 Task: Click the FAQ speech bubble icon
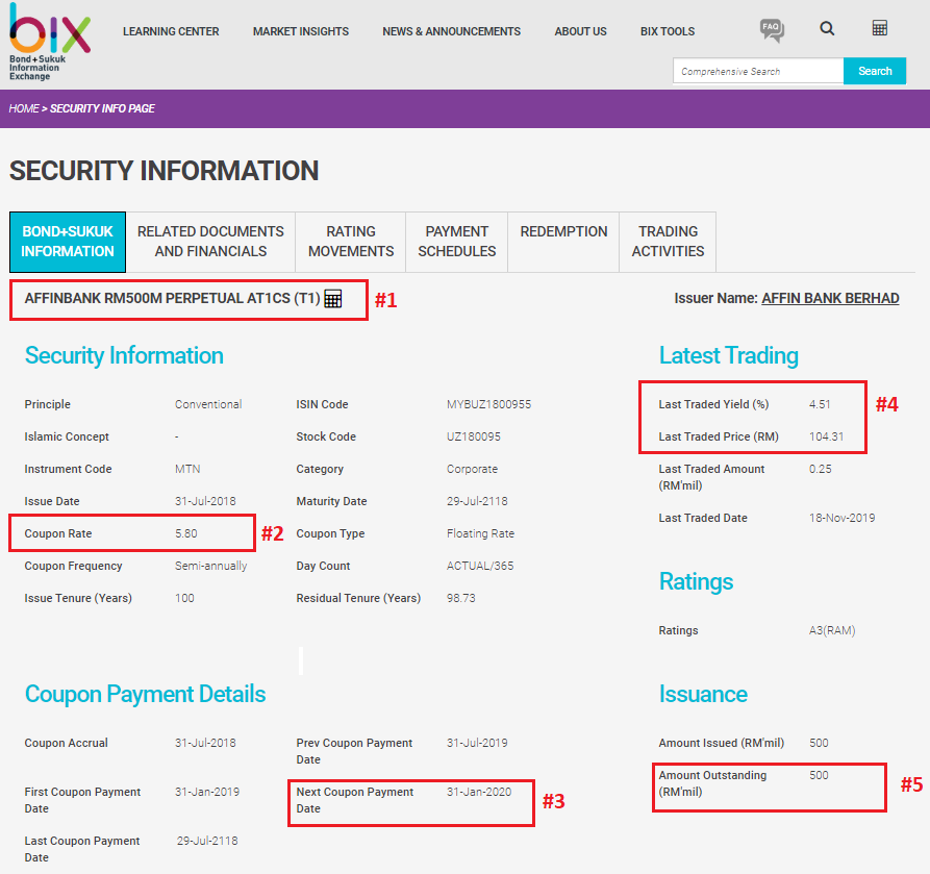pos(771,31)
